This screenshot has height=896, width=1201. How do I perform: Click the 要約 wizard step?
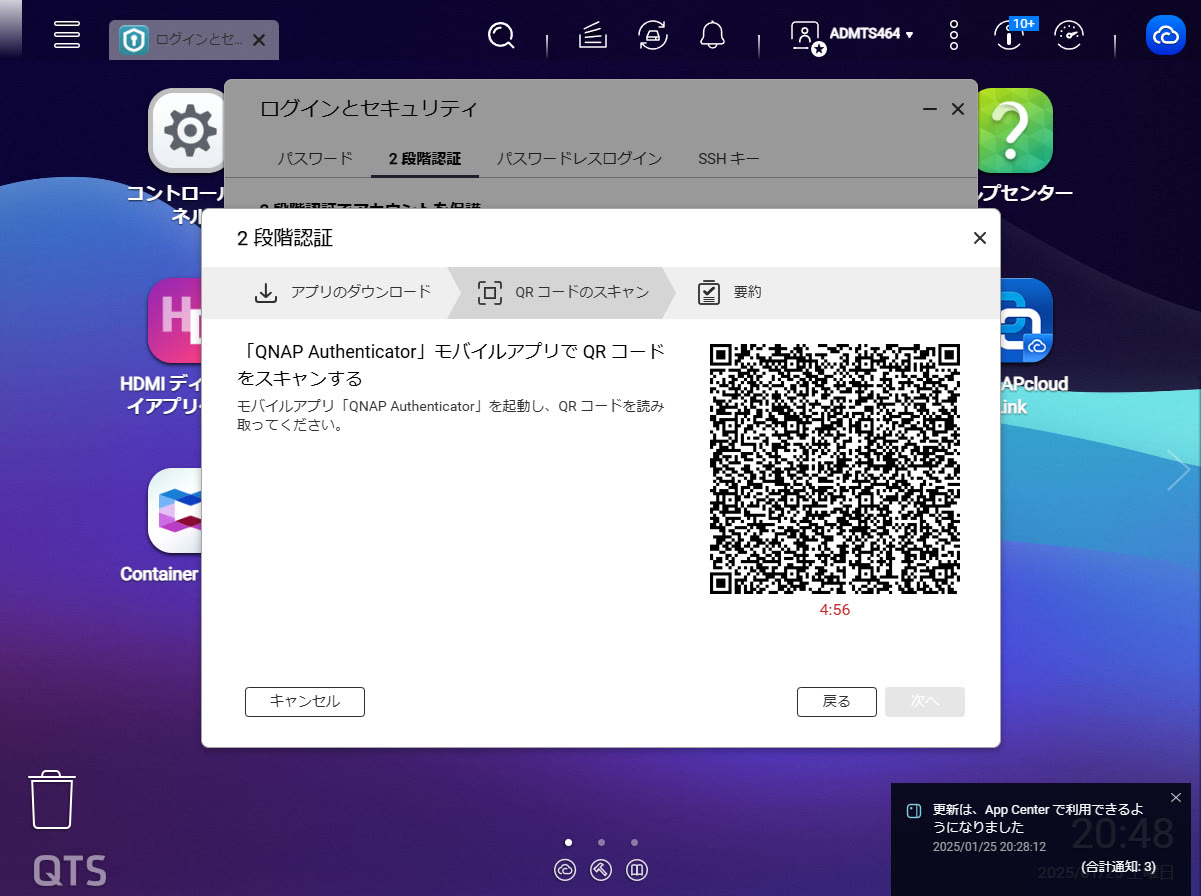point(730,292)
